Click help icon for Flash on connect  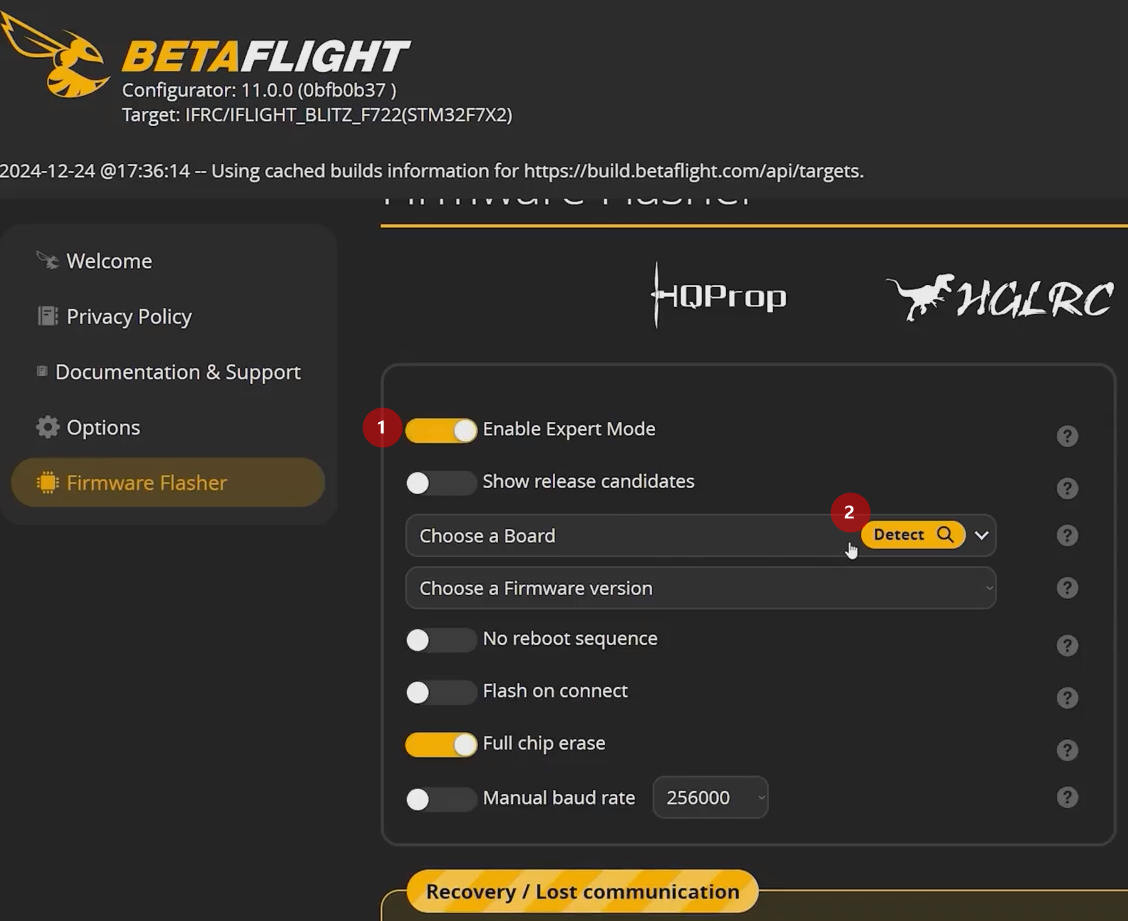pos(1067,698)
